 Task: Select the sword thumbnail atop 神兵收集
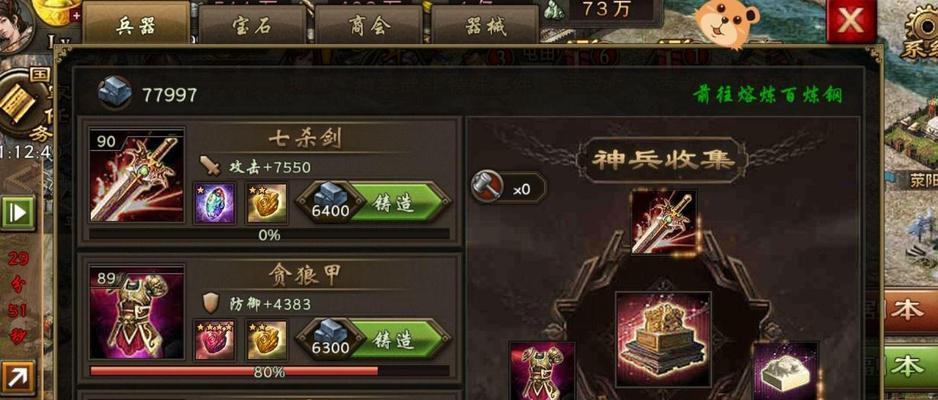pos(664,222)
